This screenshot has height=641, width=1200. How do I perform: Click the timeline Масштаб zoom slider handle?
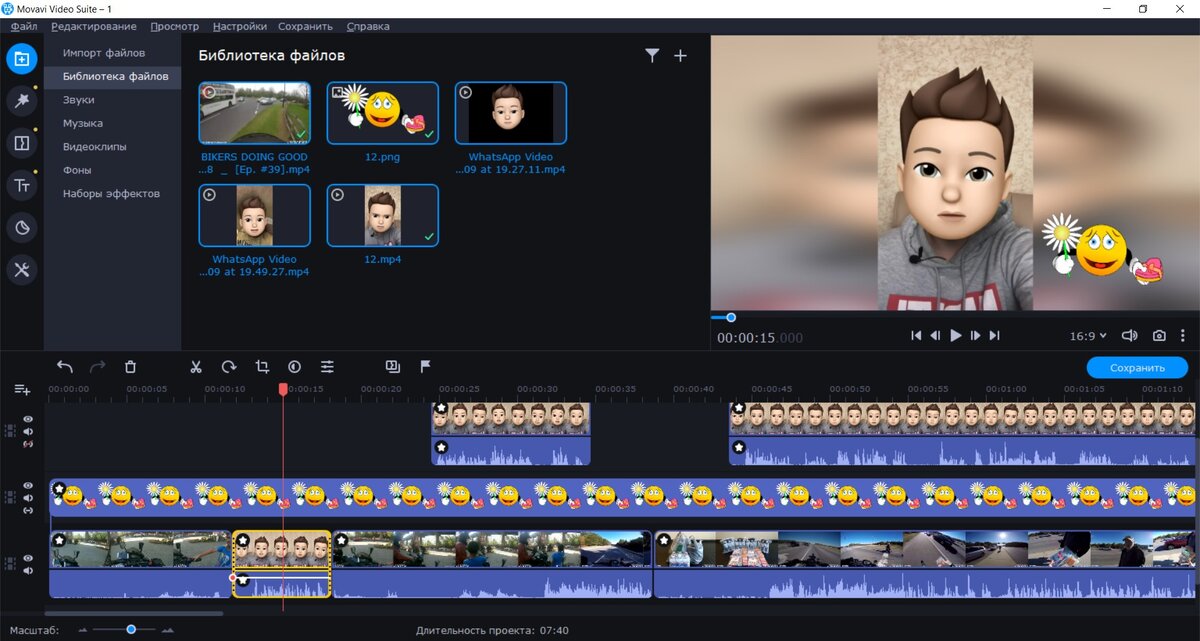131,629
